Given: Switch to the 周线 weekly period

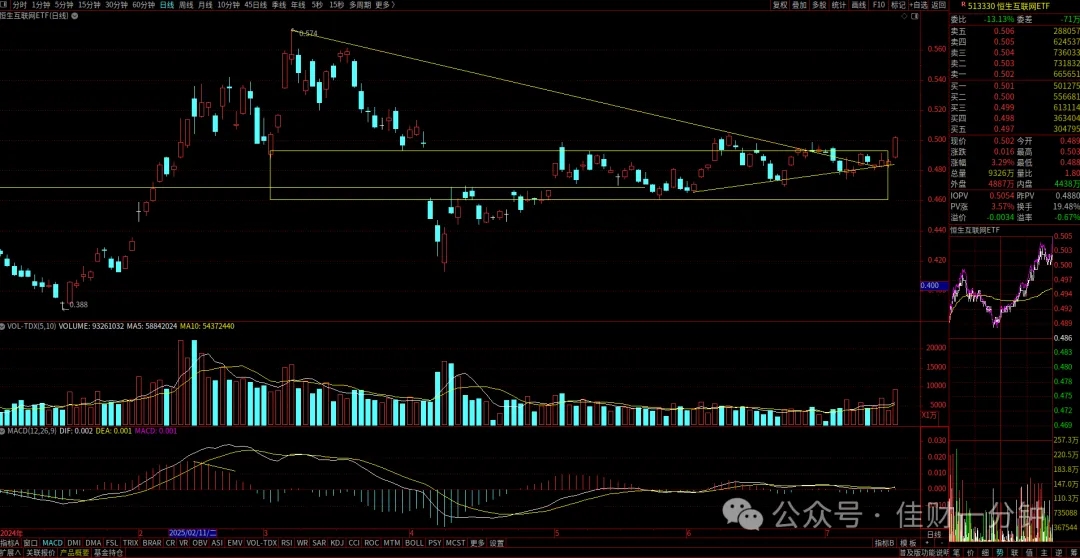Looking at the screenshot, I should [186, 4].
